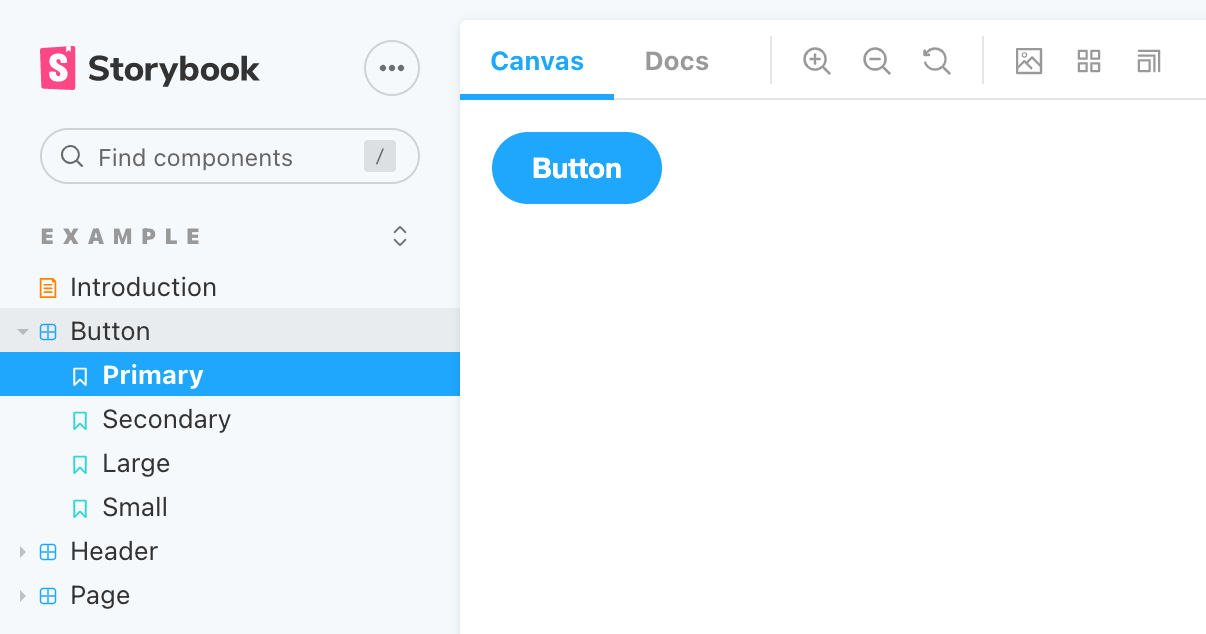Click the blue Button in the canvas
Screen dimensions: 1206x634
pyautogui.click(x=577, y=168)
